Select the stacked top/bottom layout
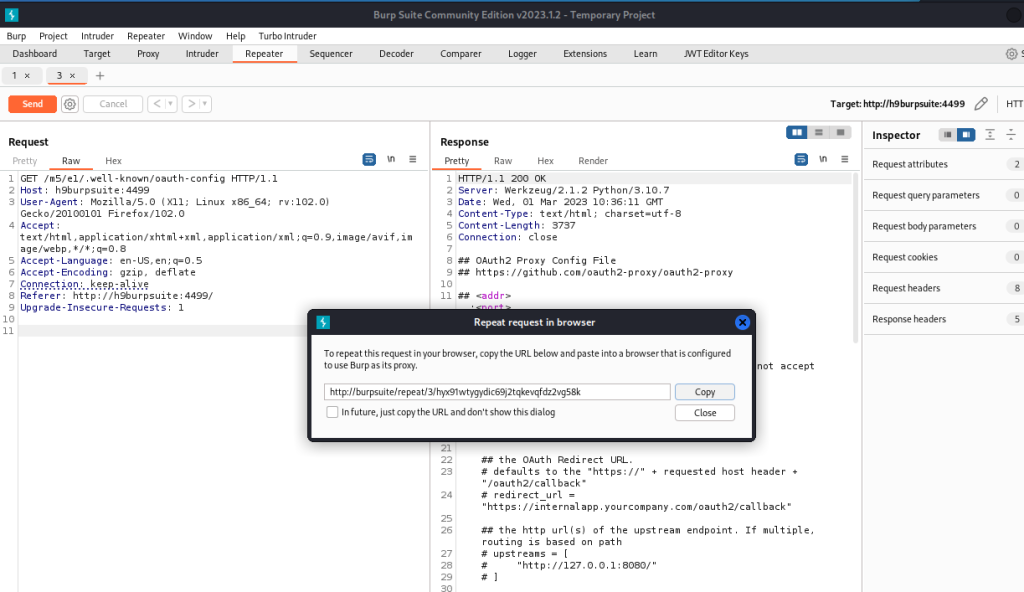1024x592 pixels. click(819, 133)
